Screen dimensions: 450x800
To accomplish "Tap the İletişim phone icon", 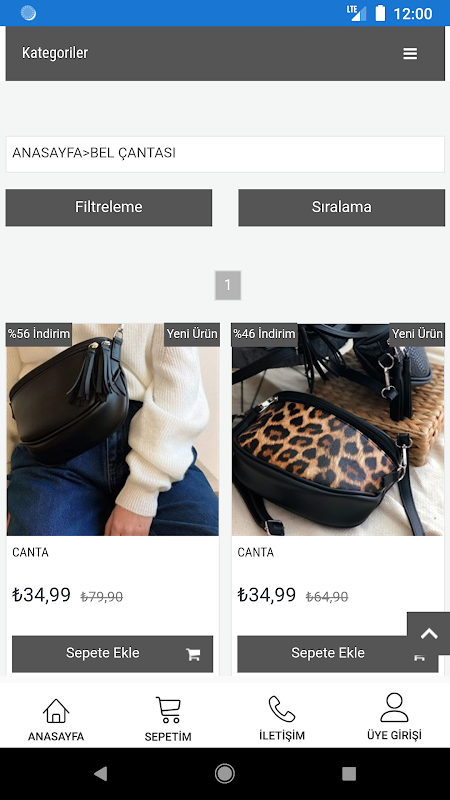I will coord(282,709).
